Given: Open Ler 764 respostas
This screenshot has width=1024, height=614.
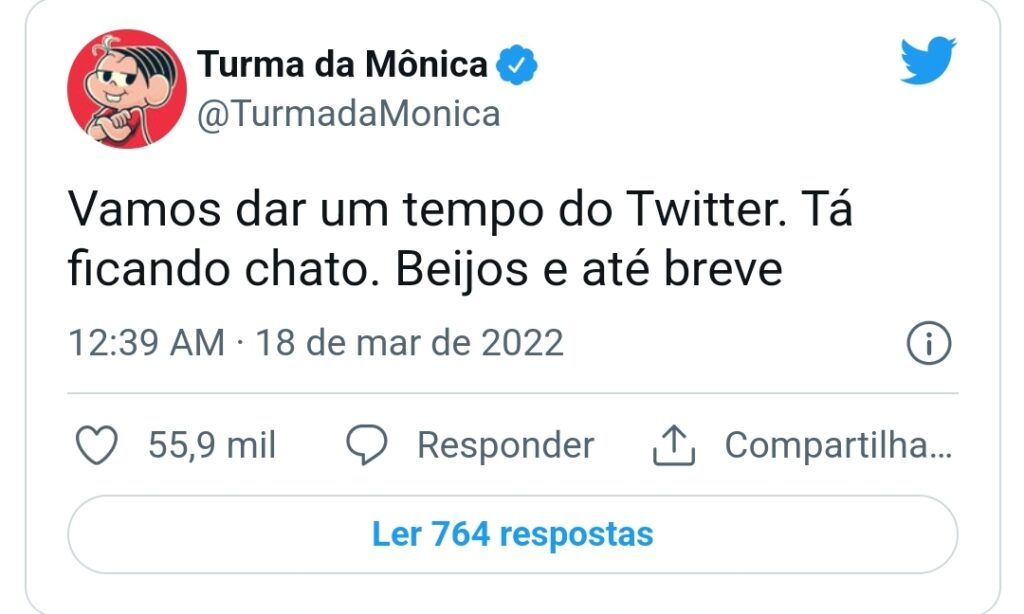Looking at the screenshot, I should click(512, 534).
